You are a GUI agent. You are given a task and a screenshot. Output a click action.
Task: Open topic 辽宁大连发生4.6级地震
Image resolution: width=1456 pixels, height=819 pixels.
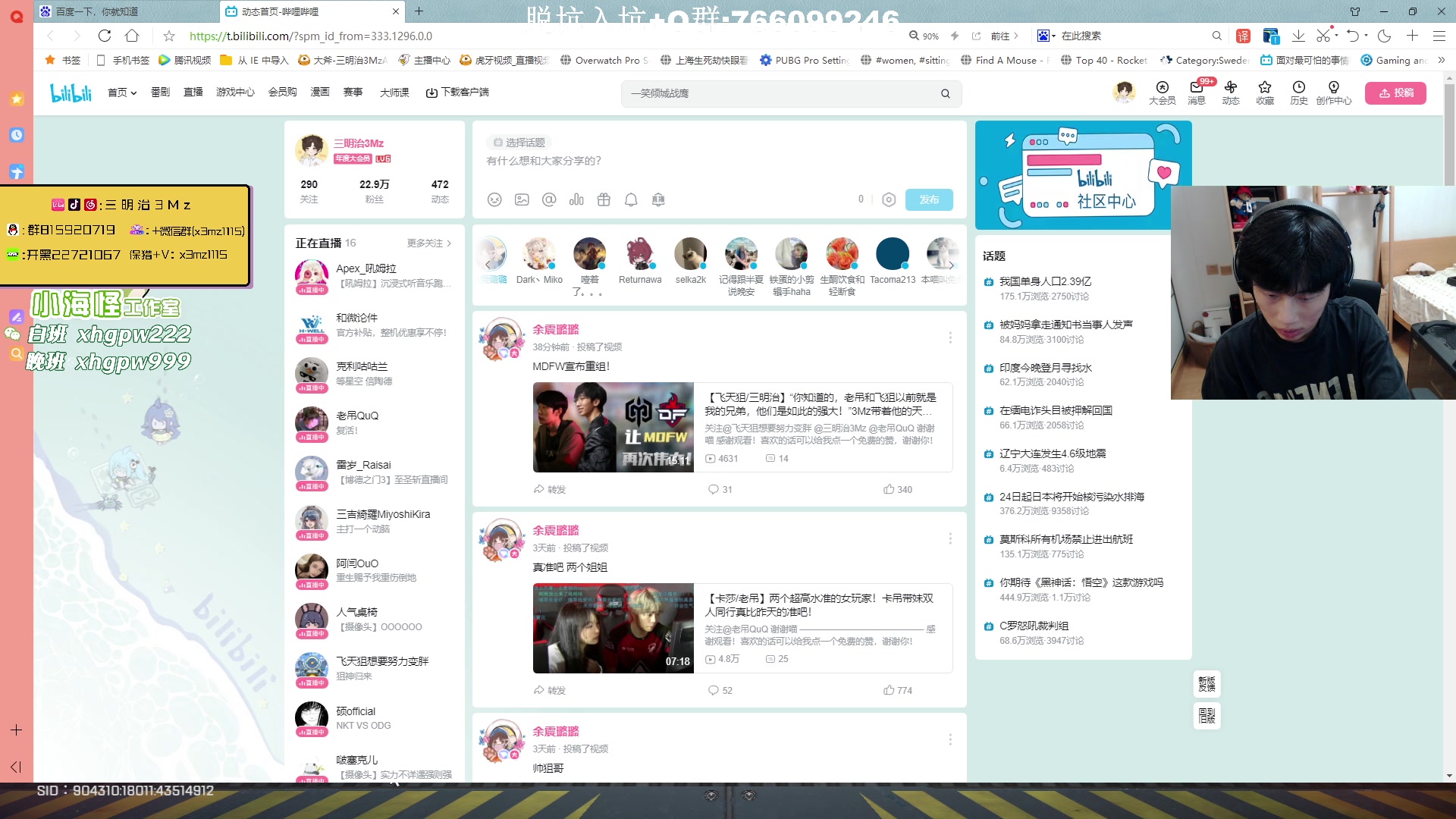point(1052,453)
